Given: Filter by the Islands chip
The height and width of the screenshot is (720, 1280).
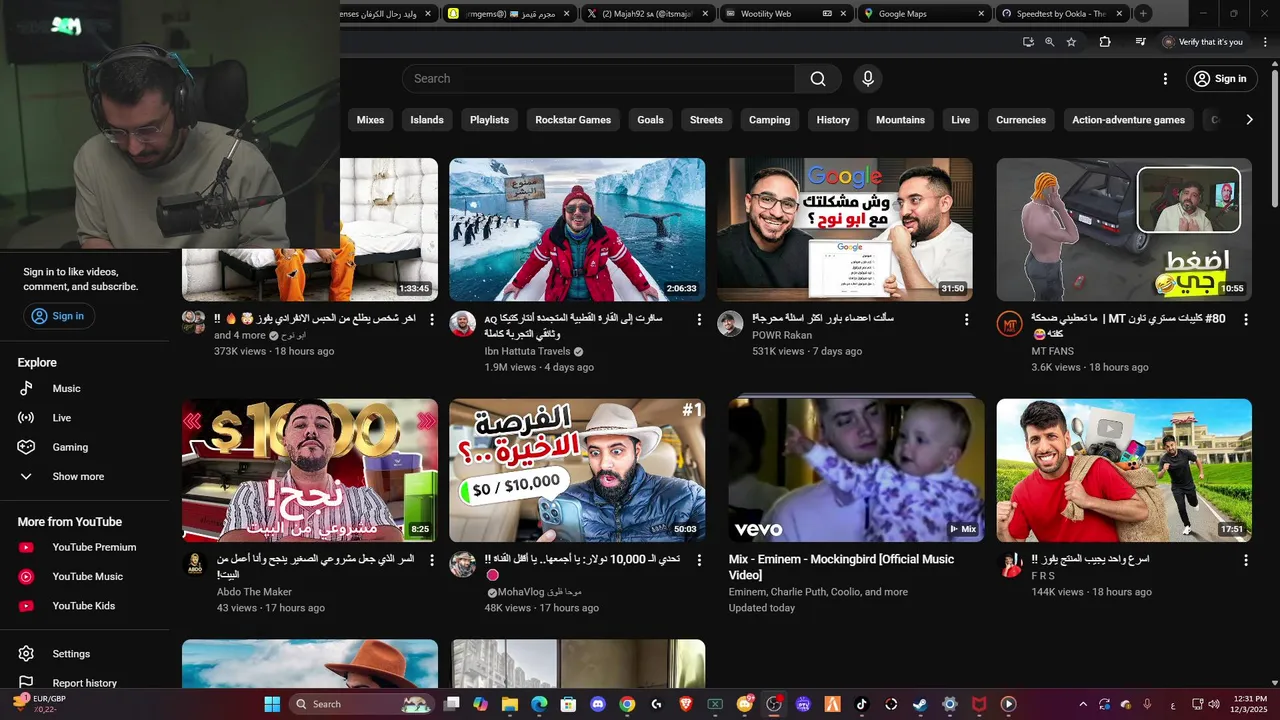Looking at the screenshot, I should click(x=427, y=120).
